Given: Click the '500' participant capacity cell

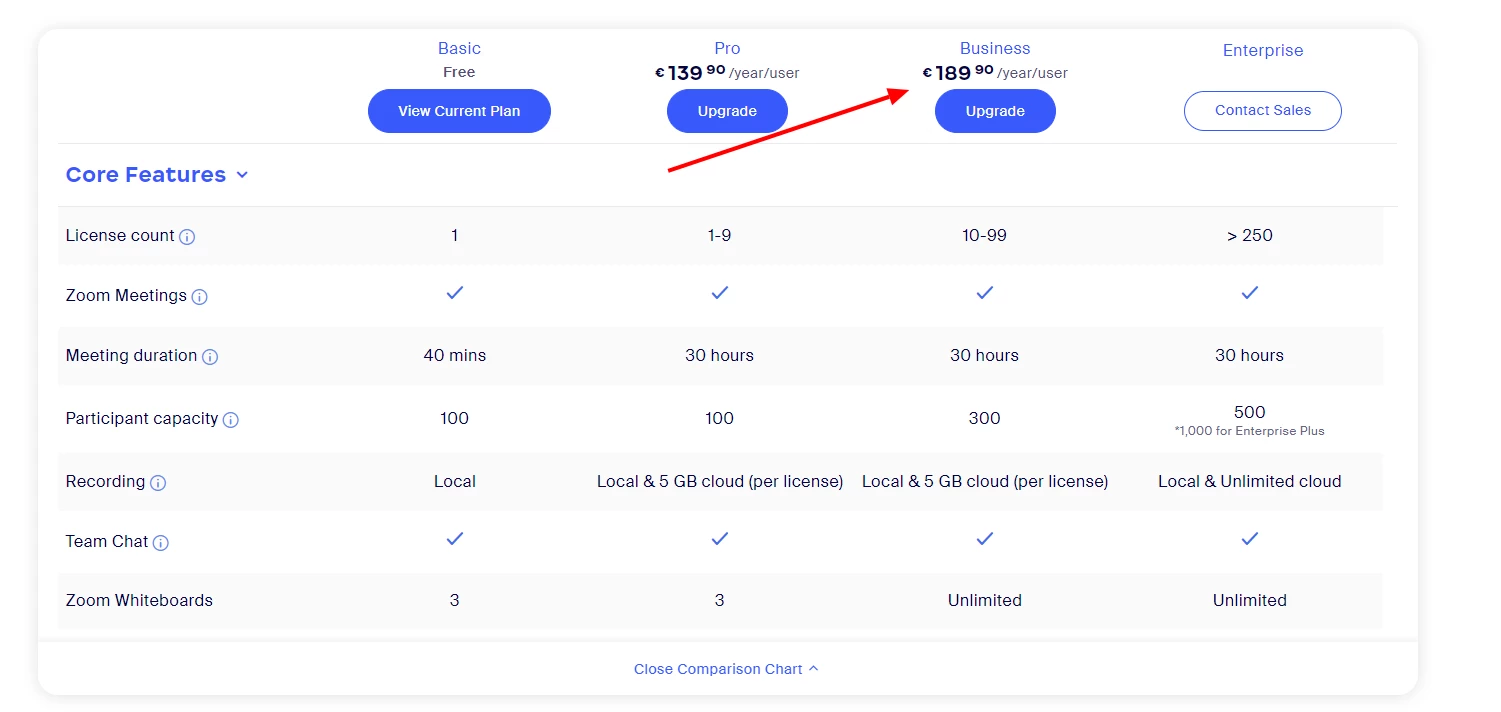Looking at the screenshot, I should (x=1250, y=412).
